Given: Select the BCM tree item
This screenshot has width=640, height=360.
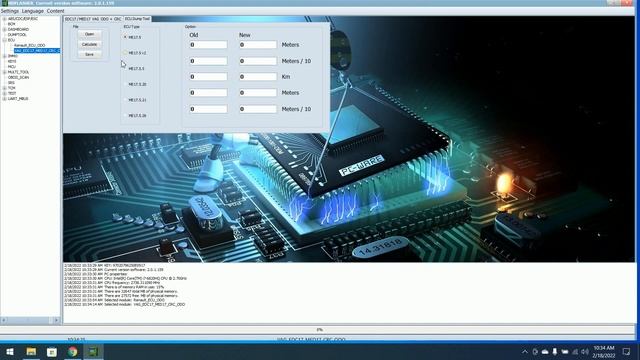Looking at the screenshot, I should [11, 24].
